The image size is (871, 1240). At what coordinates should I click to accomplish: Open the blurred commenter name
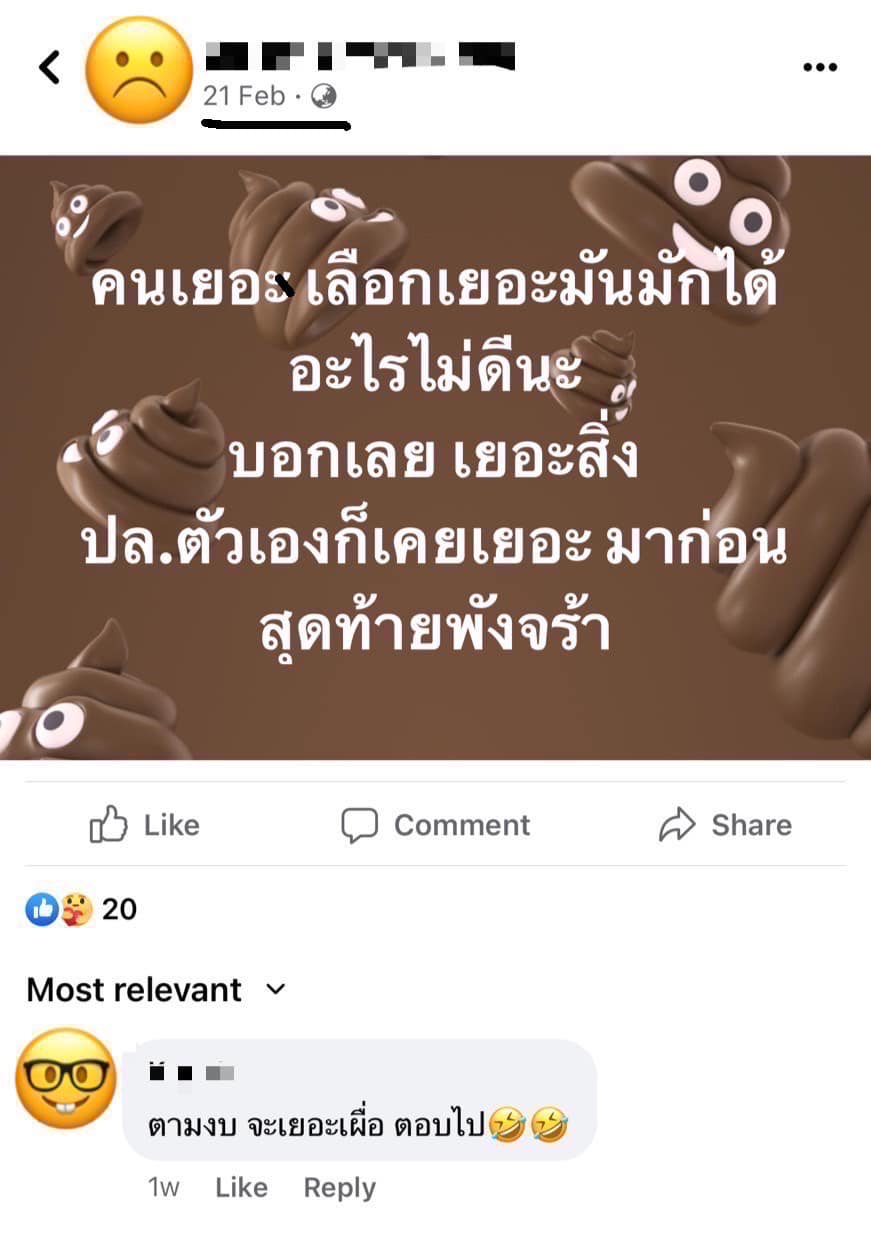pyautogui.click(x=191, y=1074)
